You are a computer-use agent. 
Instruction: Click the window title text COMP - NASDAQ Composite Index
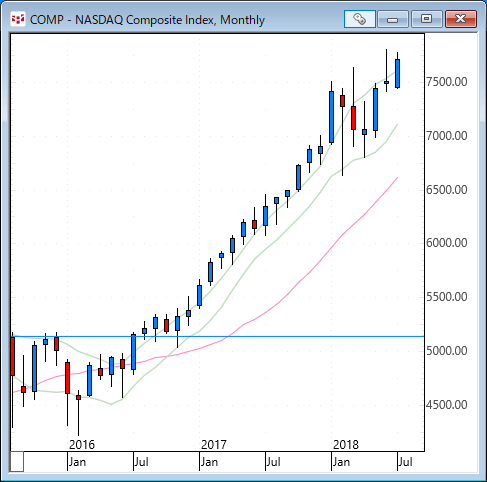click(122, 20)
